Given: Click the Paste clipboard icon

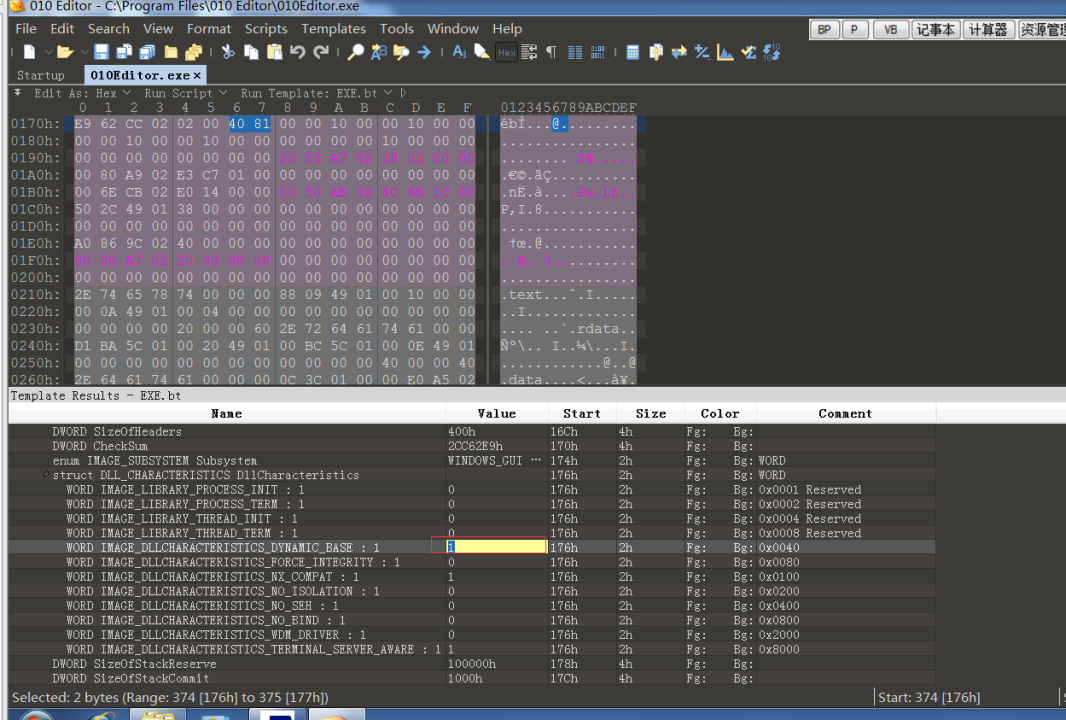Looking at the screenshot, I should click(274, 52).
